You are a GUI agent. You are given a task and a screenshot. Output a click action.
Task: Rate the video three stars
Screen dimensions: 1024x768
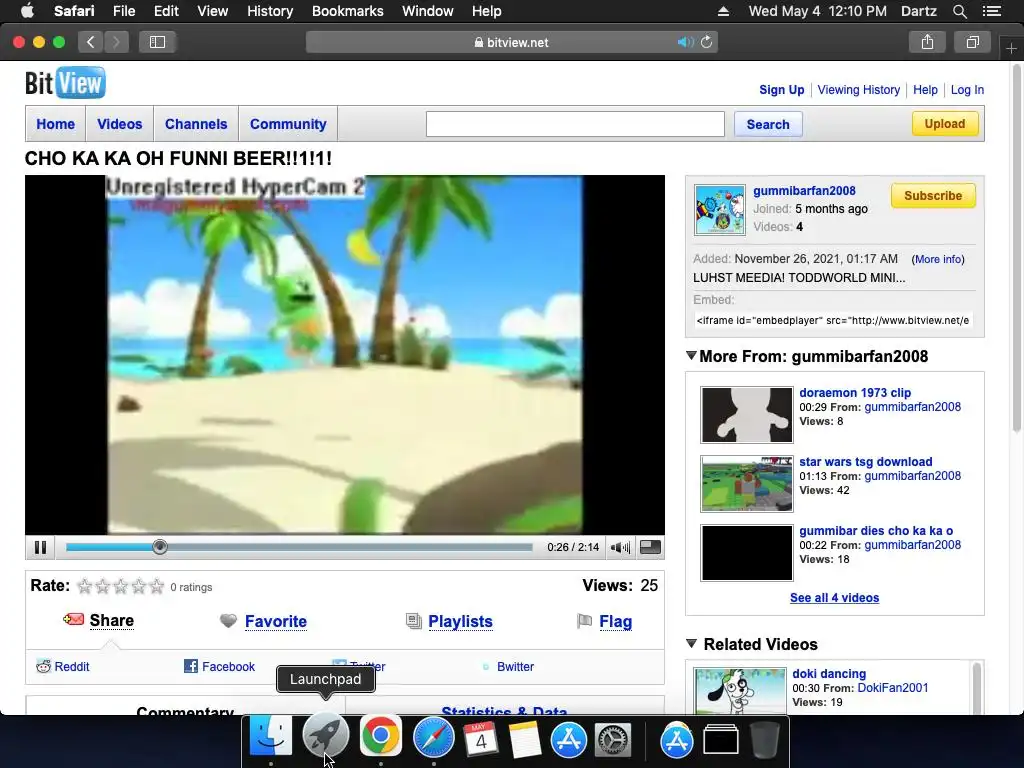(121, 586)
